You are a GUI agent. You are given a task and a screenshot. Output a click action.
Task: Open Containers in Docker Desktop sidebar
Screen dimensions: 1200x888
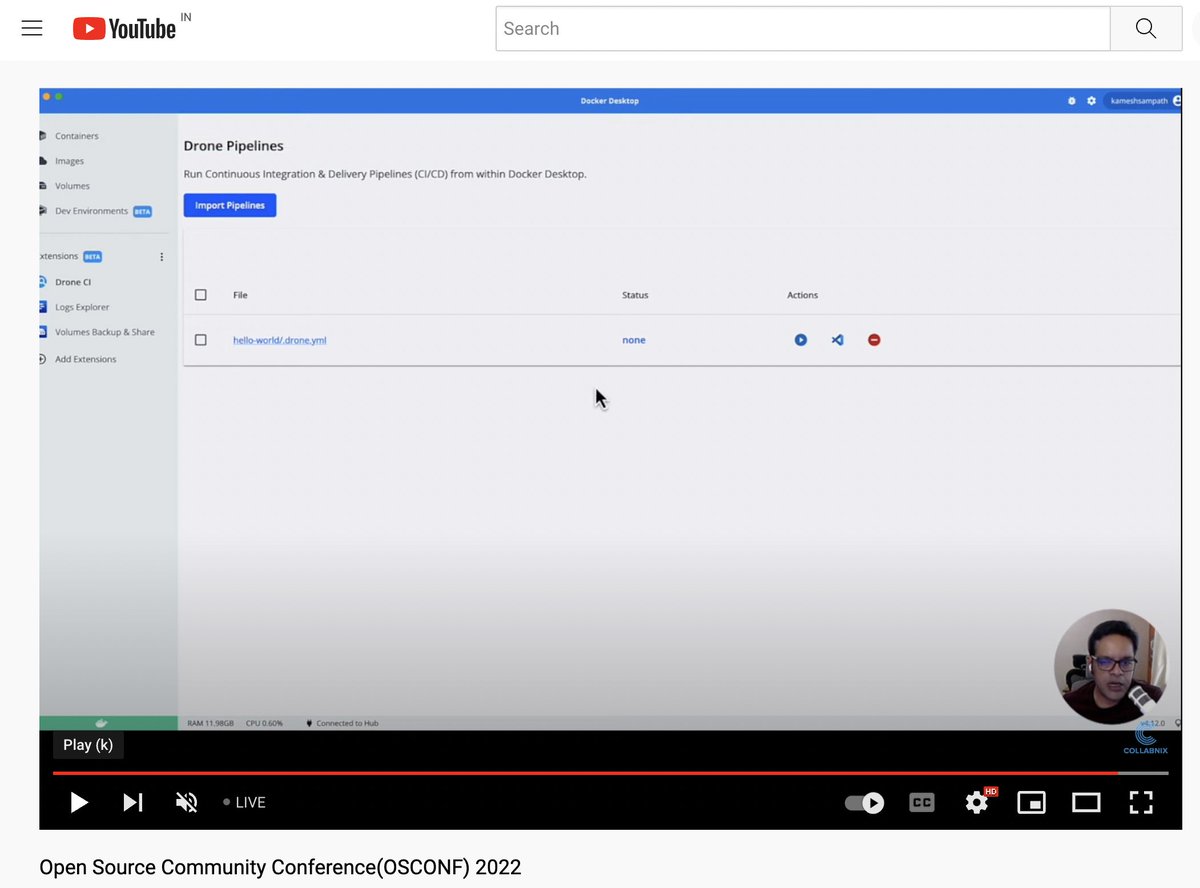click(x=76, y=136)
